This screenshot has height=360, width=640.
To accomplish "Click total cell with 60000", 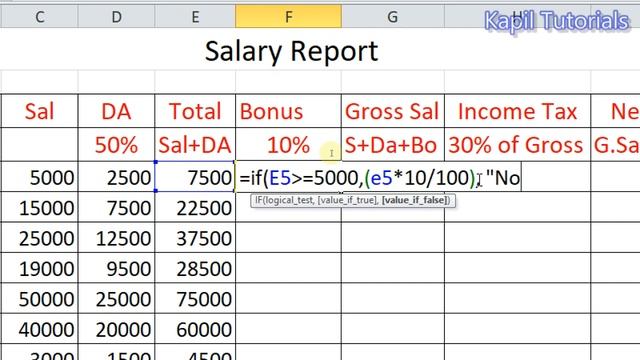I will (195, 329).
